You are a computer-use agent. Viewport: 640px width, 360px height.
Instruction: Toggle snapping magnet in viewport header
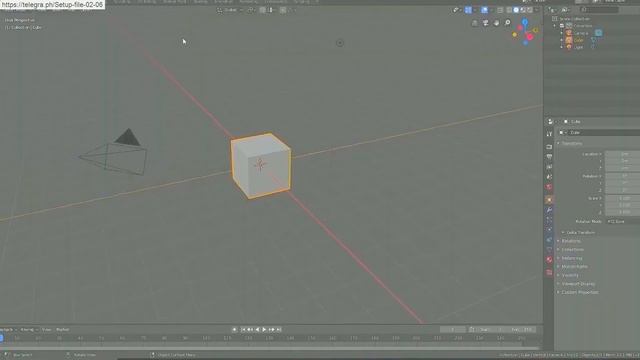(x=262, y=10)
